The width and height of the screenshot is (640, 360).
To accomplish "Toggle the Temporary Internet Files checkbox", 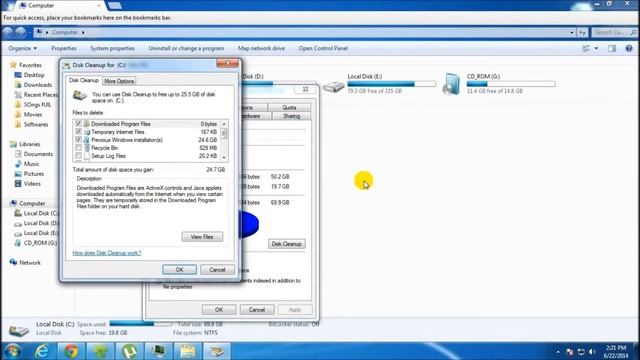I will pos(78,132).
